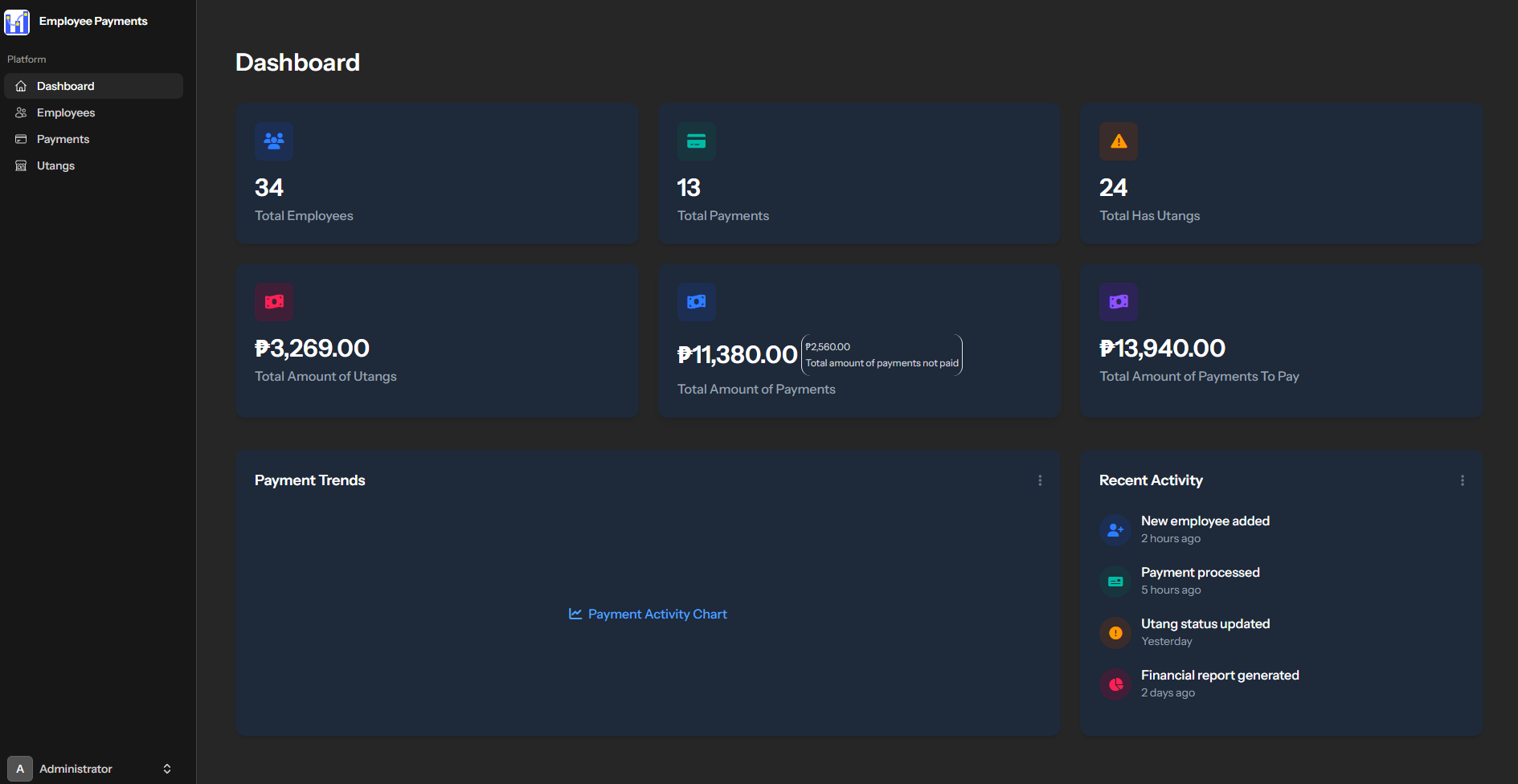Open the Payment Trends options menu
Image resolution: width=1518 pixels, height=784 pixels.
click(x=1040, y=480)
